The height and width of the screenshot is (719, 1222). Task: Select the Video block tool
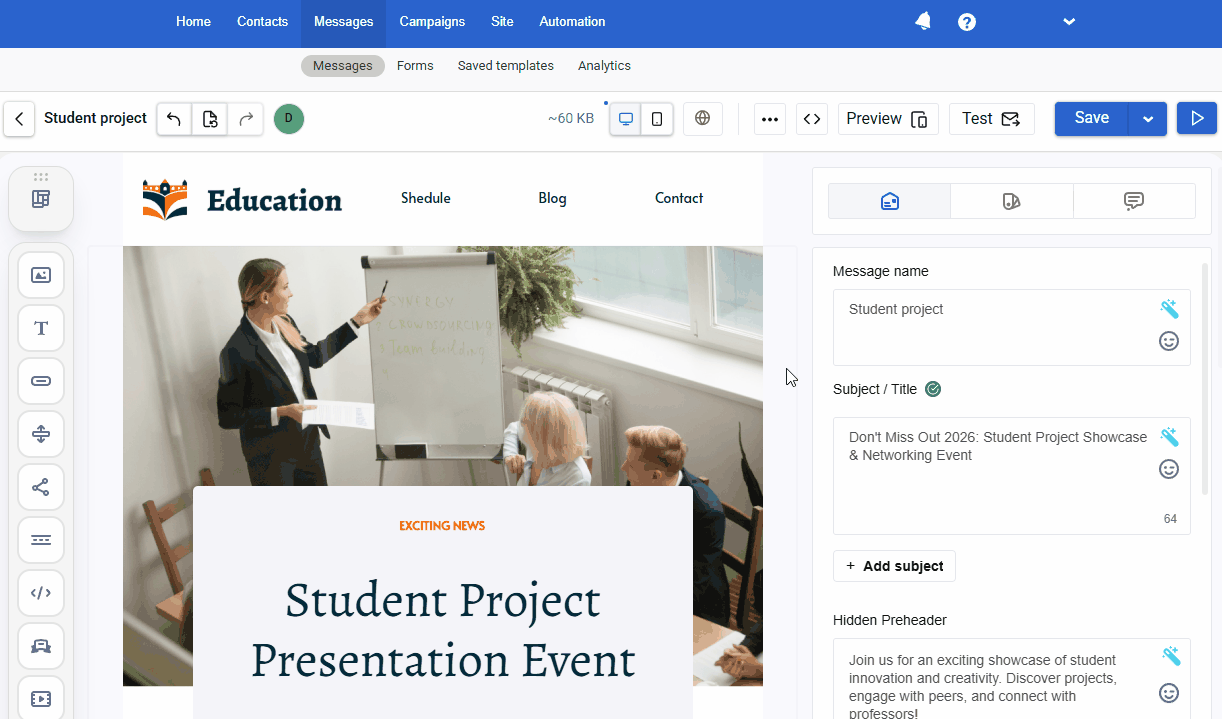pos(41,698)
